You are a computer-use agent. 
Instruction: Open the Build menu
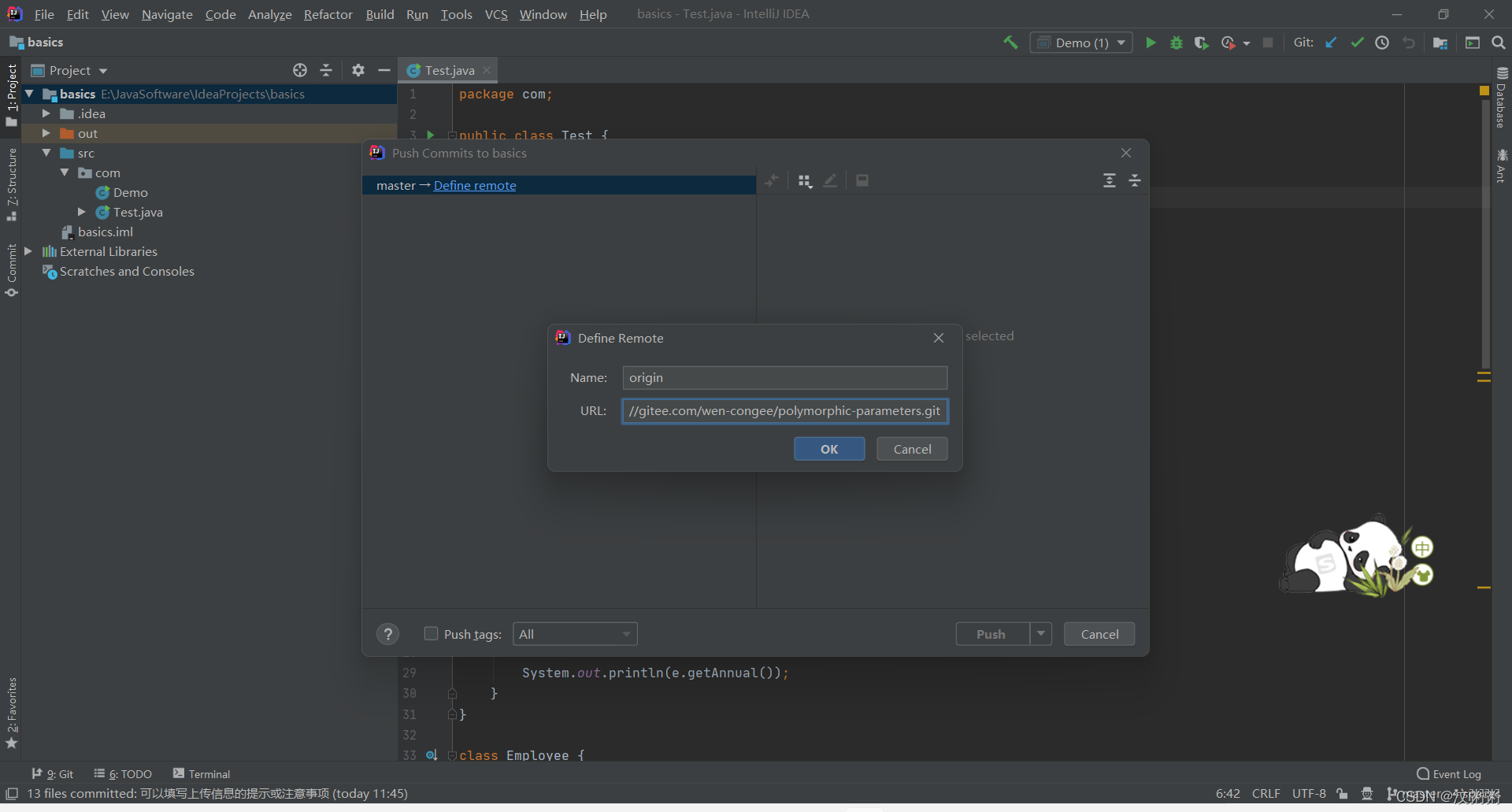[x=380, y=14]
